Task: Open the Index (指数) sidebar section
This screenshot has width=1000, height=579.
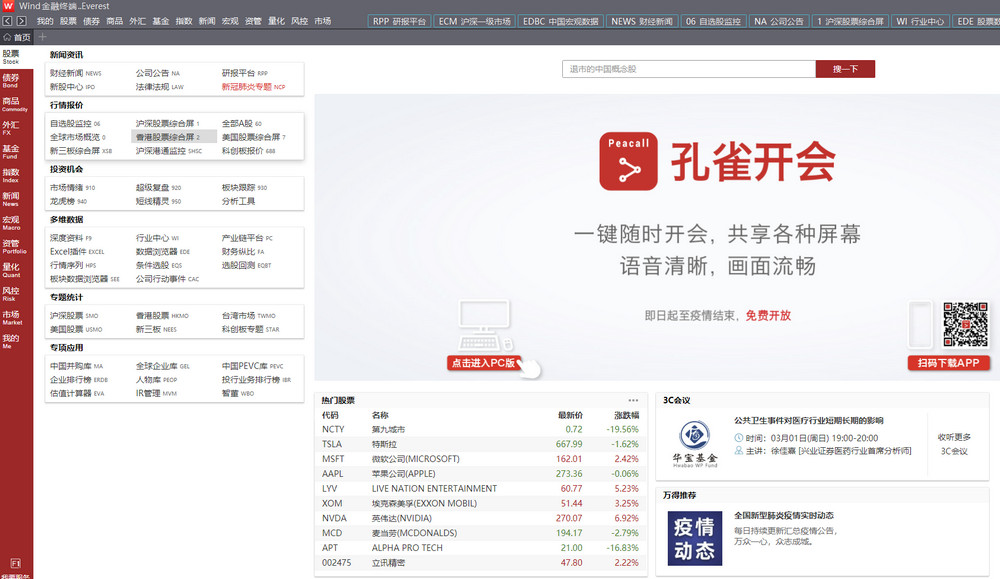Action: (11, 175)
